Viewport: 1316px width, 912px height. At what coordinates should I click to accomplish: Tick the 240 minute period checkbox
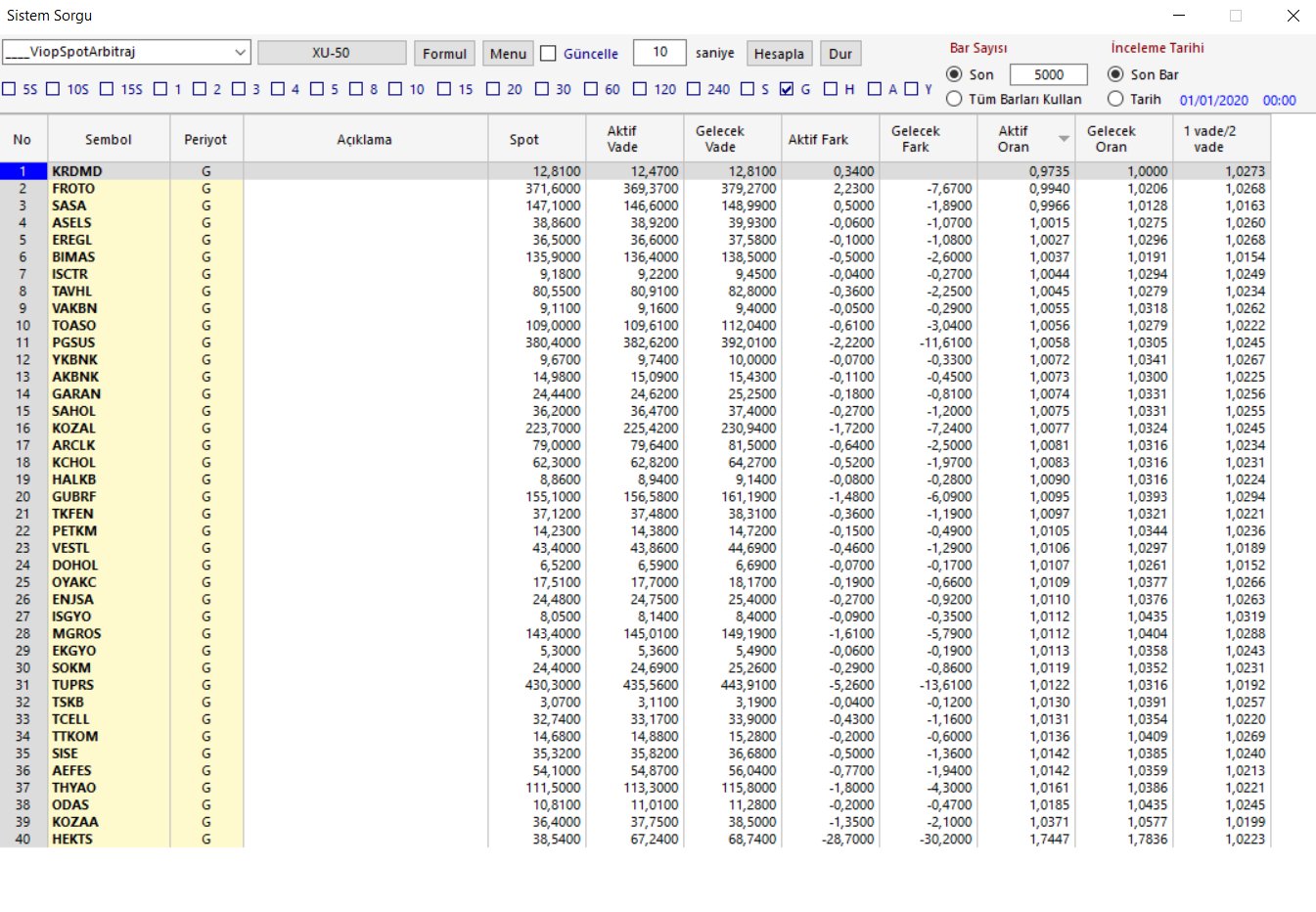(x=694, y=89)
